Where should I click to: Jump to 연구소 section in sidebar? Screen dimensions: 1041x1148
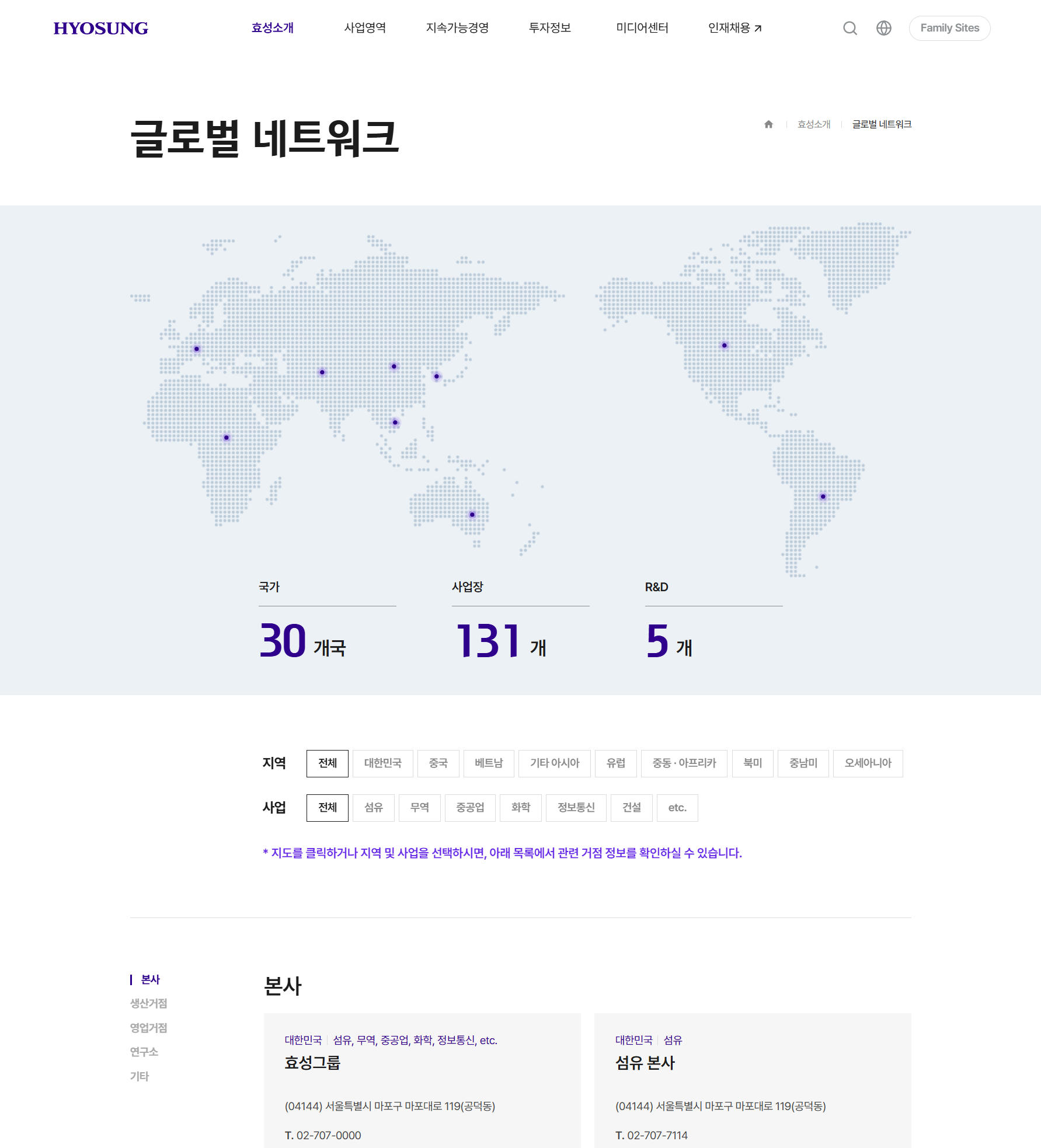144,1052
